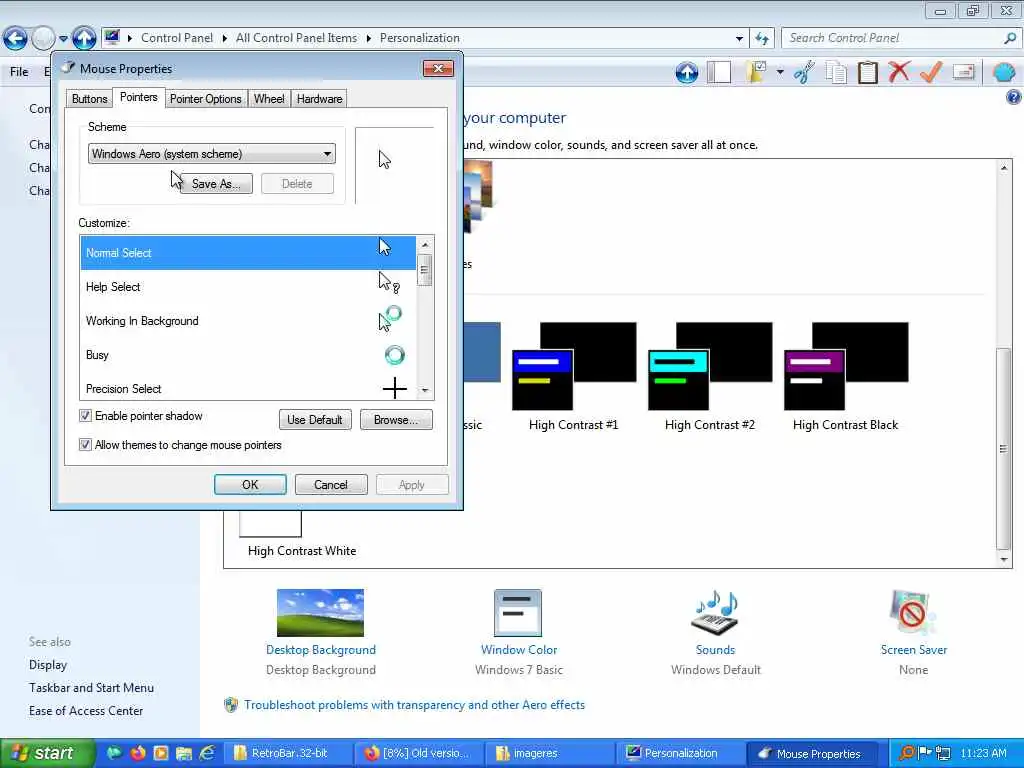This screenshot has width=1024, height=768.
Task: Click Cancel in Mouse Properties
Action: 330,485
